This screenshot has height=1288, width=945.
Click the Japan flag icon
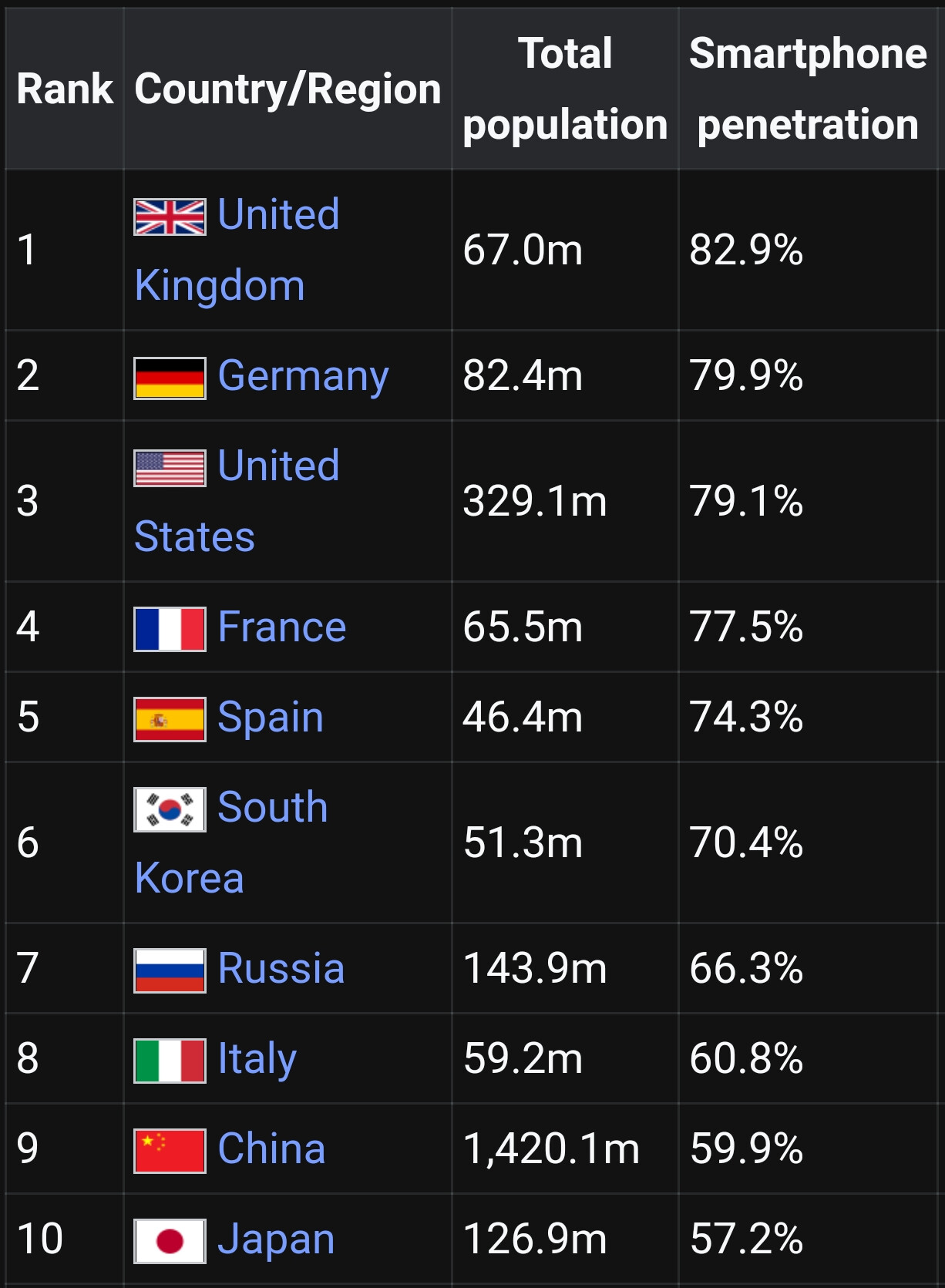[x=170, y=1241]
